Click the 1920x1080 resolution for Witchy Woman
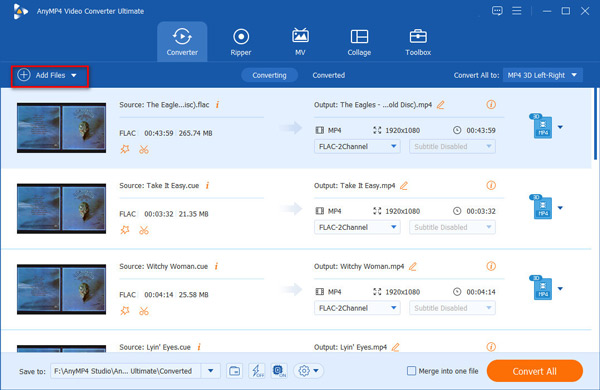600x390 pixels. pos(403,292)
